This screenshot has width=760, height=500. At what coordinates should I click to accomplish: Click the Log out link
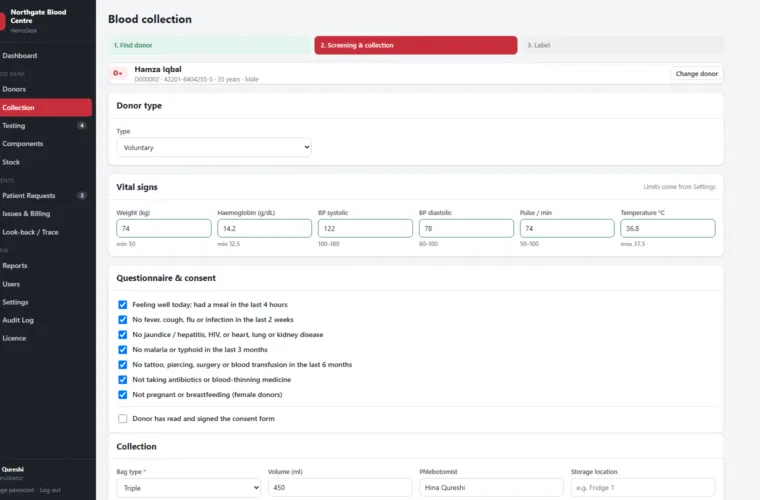[50, 490]
